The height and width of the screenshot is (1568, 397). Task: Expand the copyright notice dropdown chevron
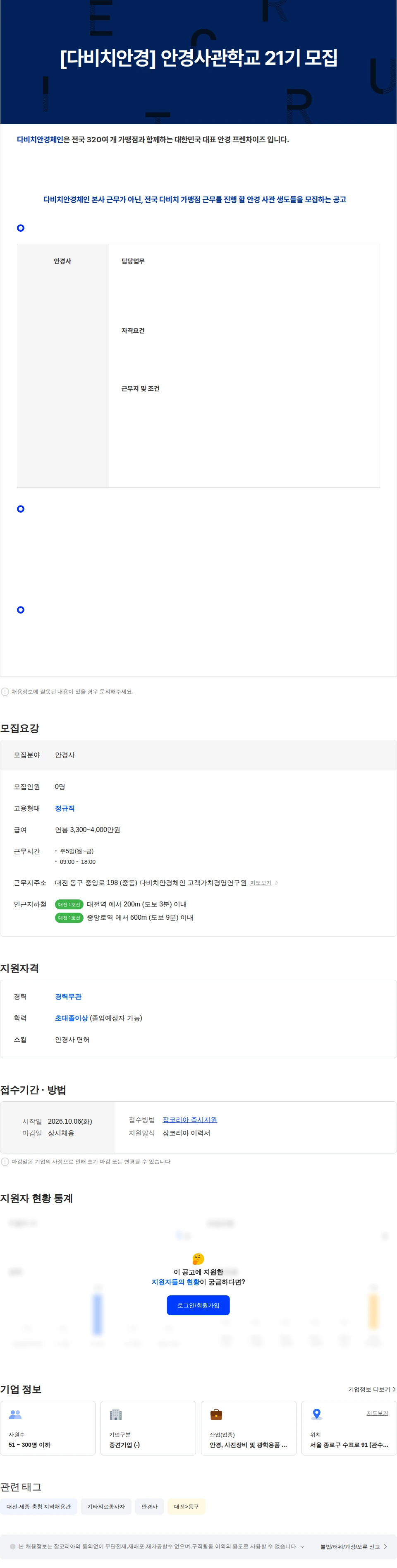(302, 1546)
